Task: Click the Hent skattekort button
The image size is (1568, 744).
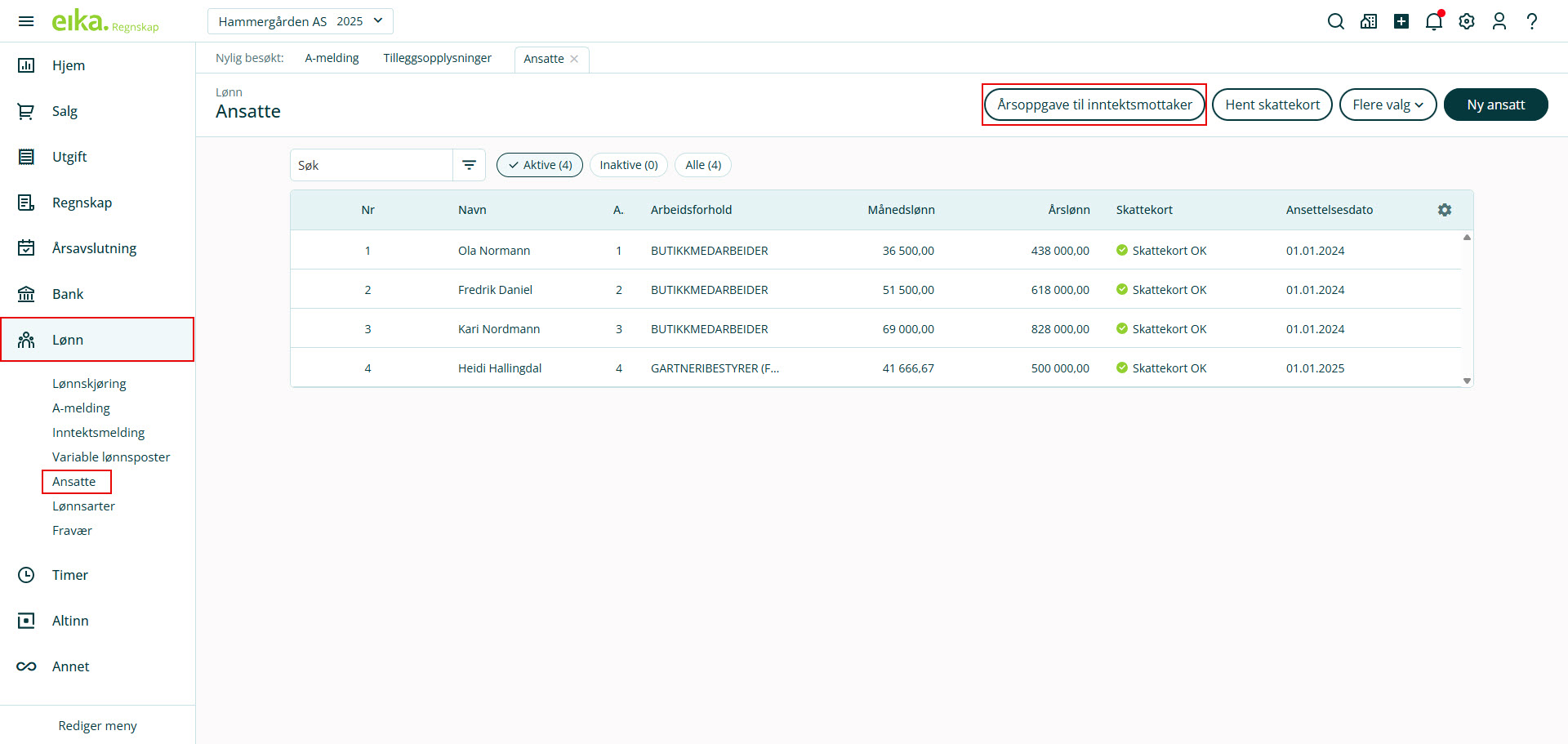Action: [x=1272, y=105]
